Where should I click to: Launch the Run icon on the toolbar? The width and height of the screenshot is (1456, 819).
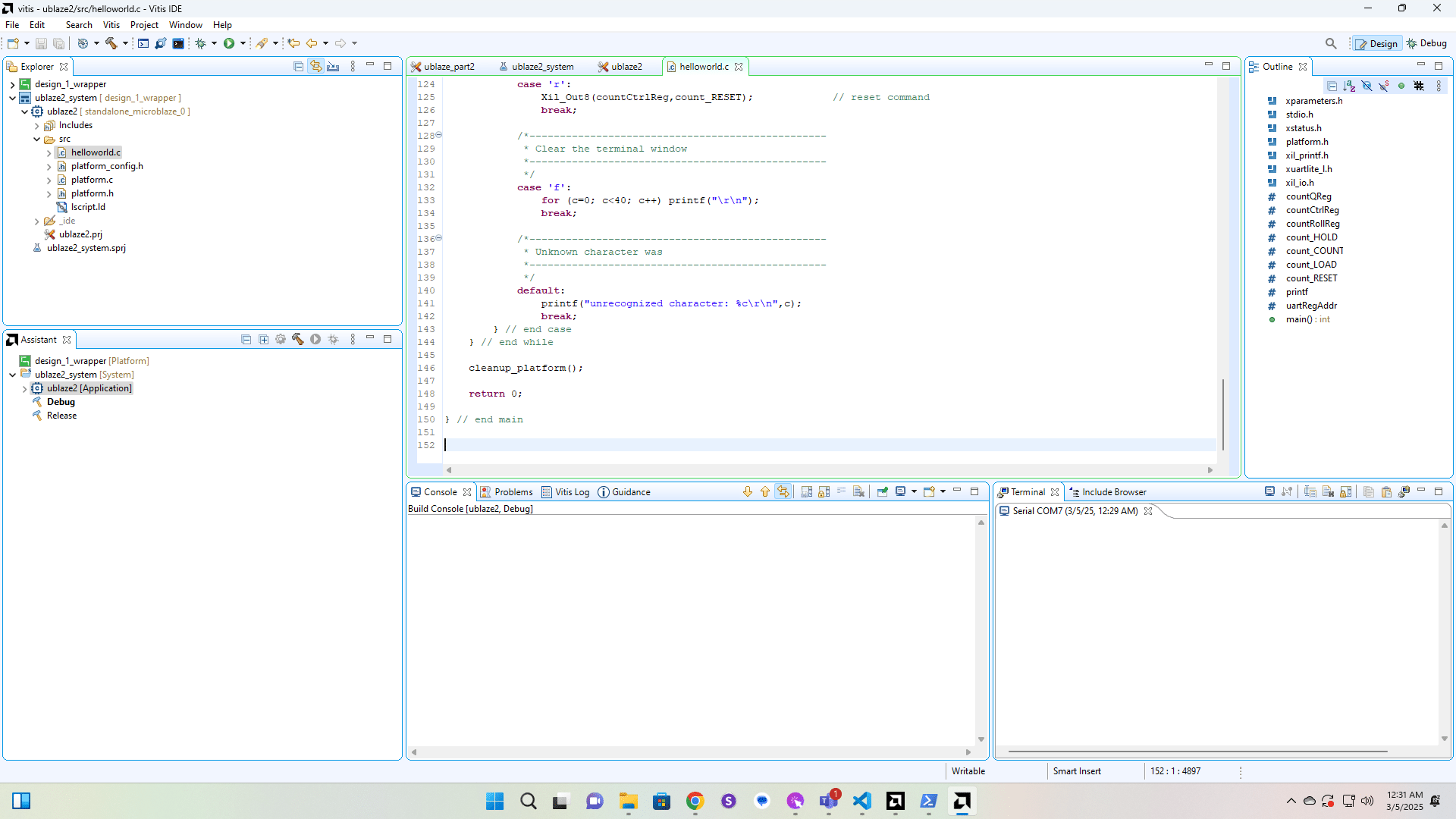pyautogui.click(x=230, y=43)
